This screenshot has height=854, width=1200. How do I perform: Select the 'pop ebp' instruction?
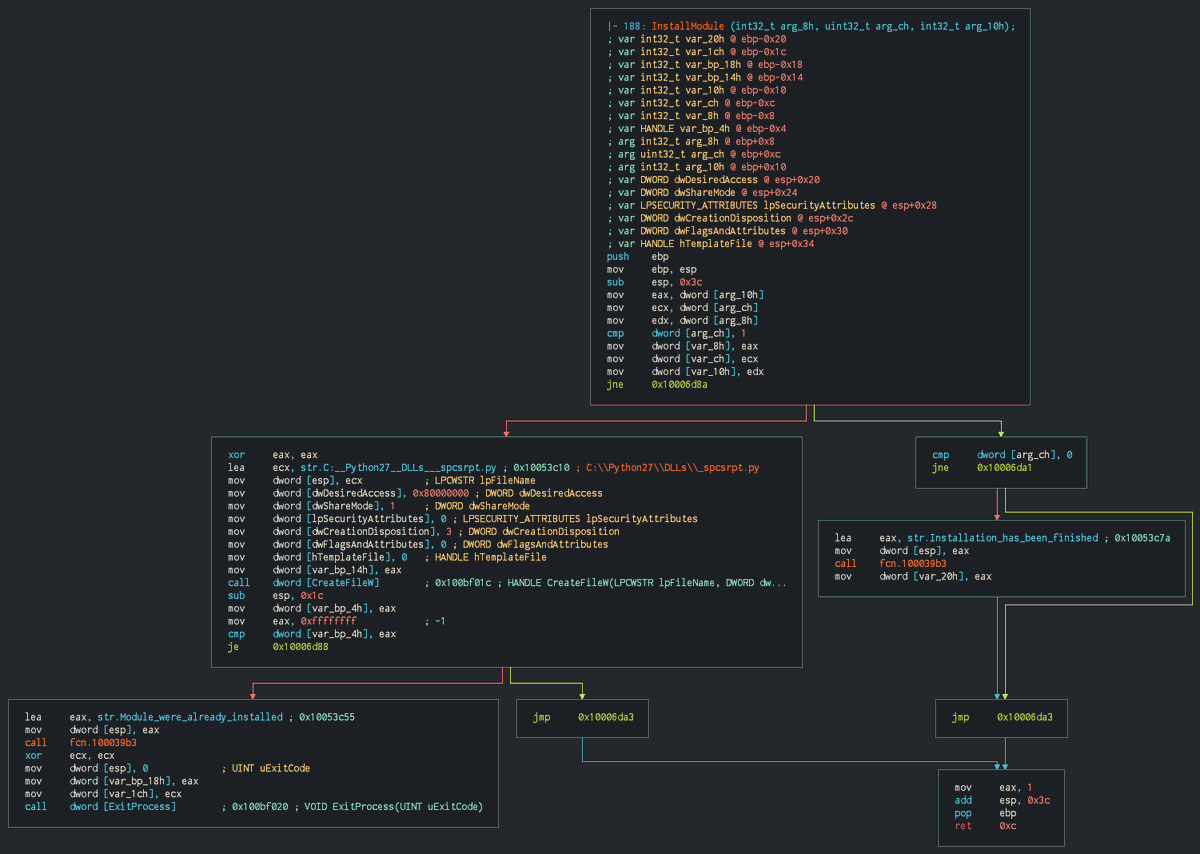point(985,814)
